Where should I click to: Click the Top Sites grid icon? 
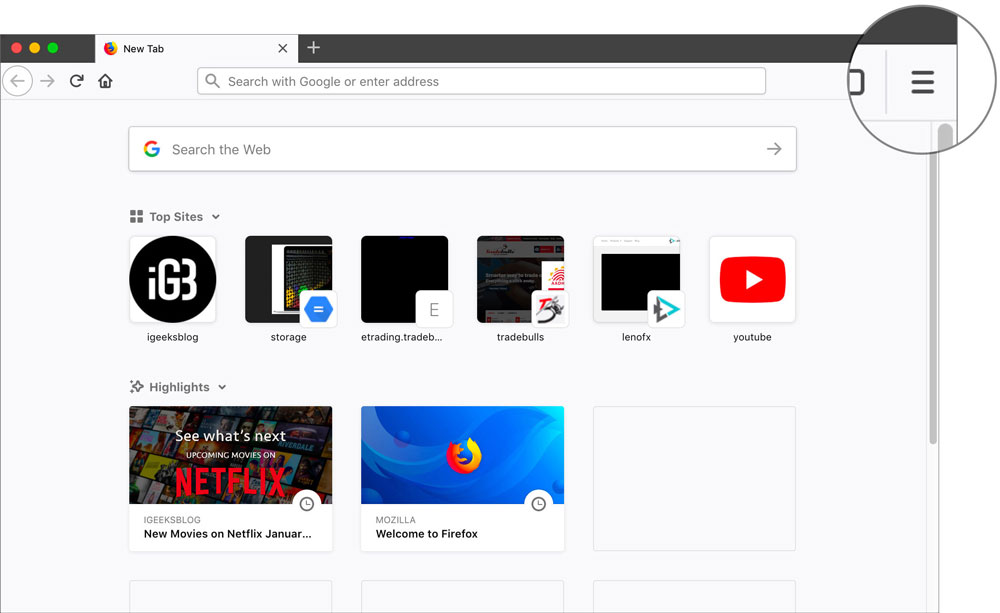(x=135, y=216)
